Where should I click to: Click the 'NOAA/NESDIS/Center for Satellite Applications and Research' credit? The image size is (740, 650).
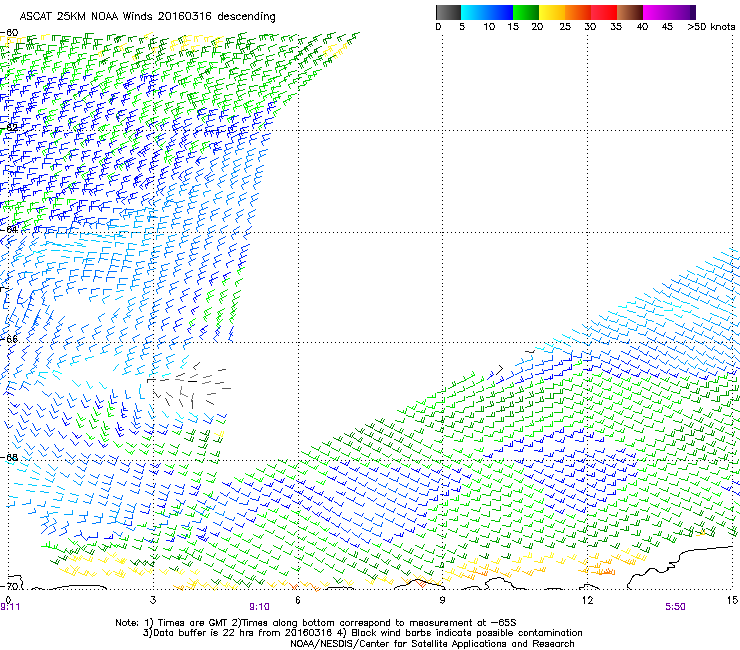pos(432,644)
